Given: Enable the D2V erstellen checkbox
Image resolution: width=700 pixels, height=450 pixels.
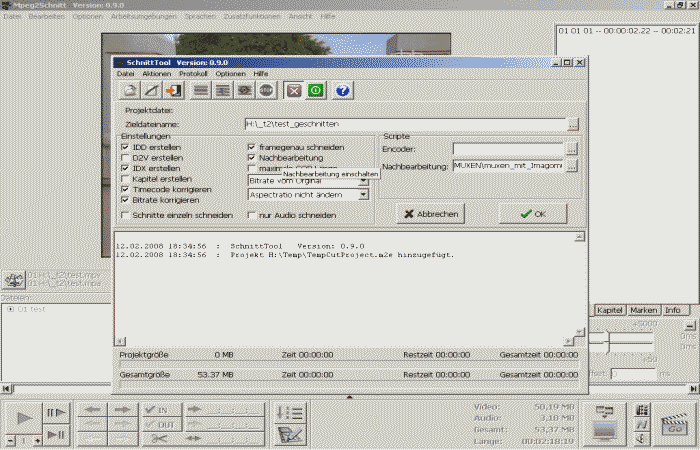Looking at the screenshot, I should click(126, 157).
